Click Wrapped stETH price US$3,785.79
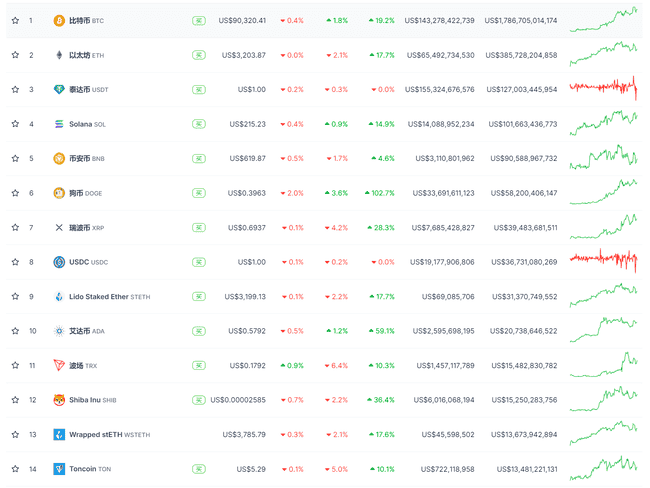The width and height of the screenshot is (650, 488). [x=244, y=435]
